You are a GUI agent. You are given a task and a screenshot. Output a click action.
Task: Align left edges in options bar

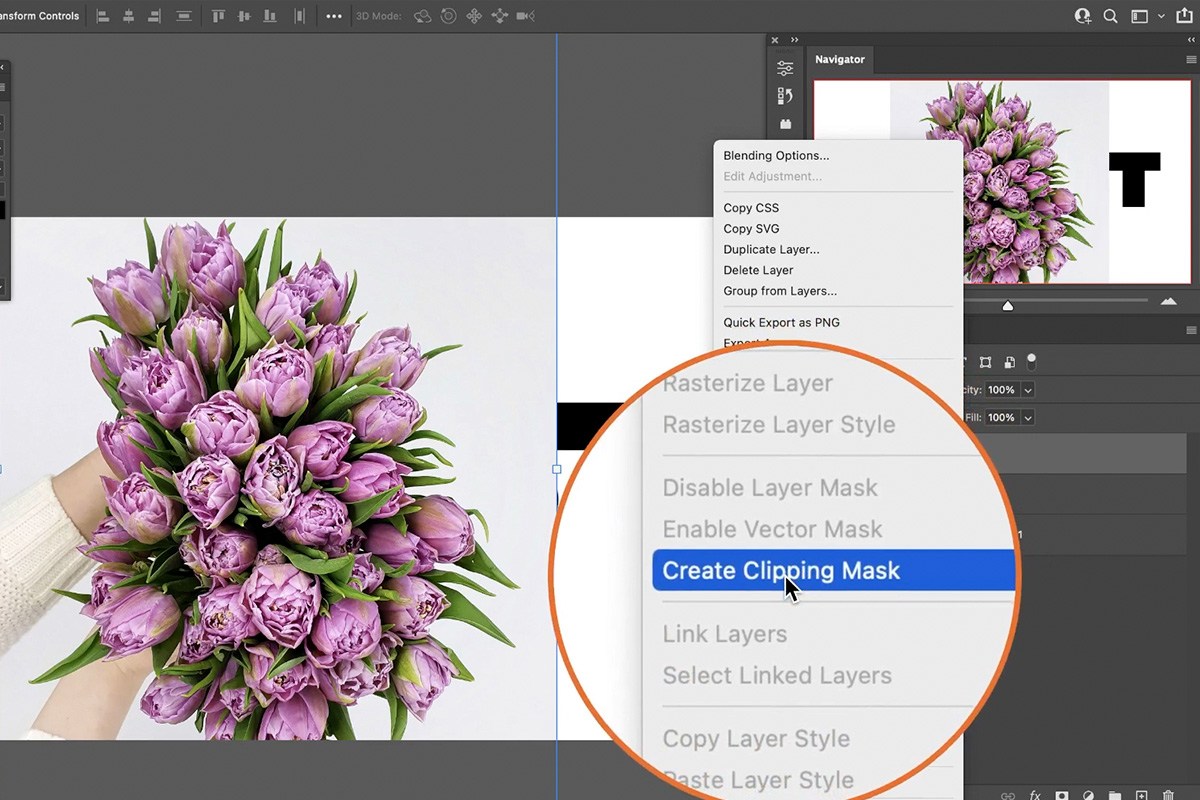point(101,16)
